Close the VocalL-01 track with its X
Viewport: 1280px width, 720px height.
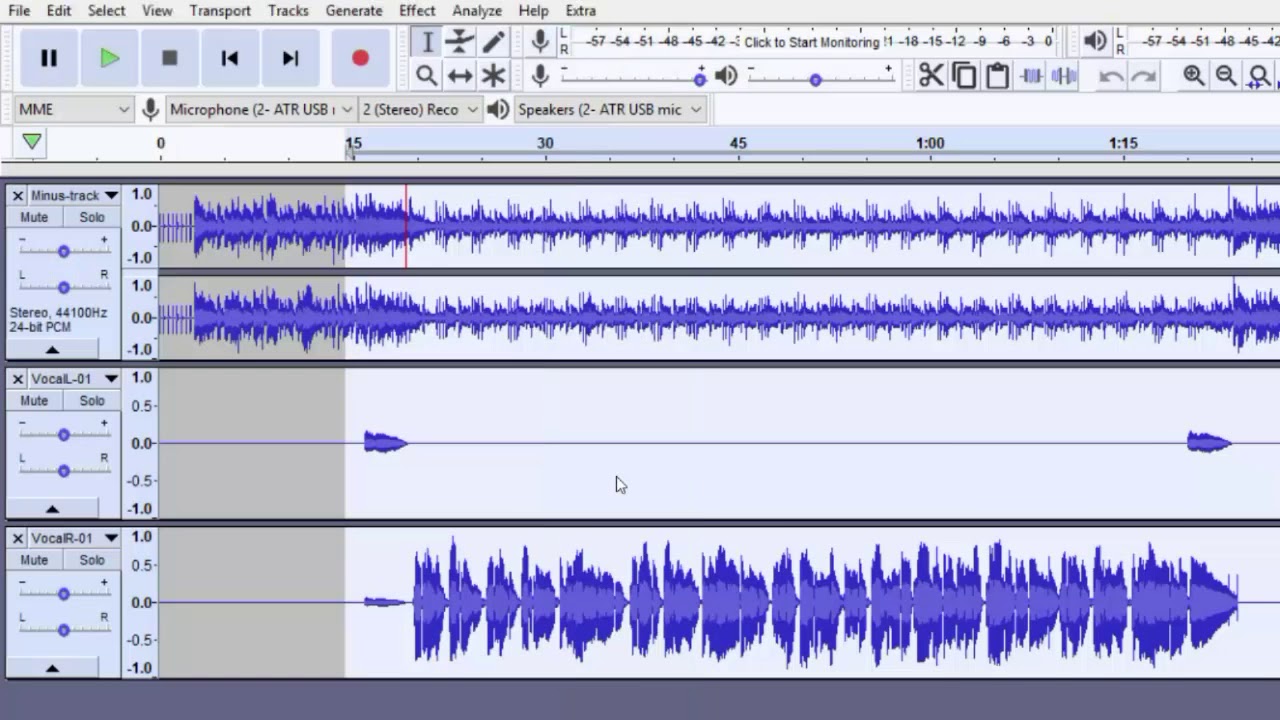click(x=17, y=379)
